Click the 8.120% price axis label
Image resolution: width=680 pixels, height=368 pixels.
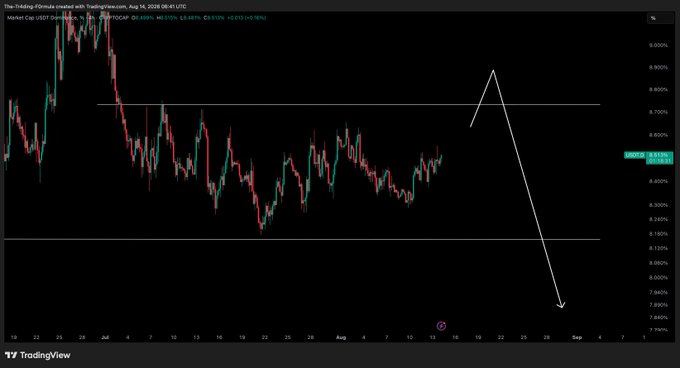point(658,248)
